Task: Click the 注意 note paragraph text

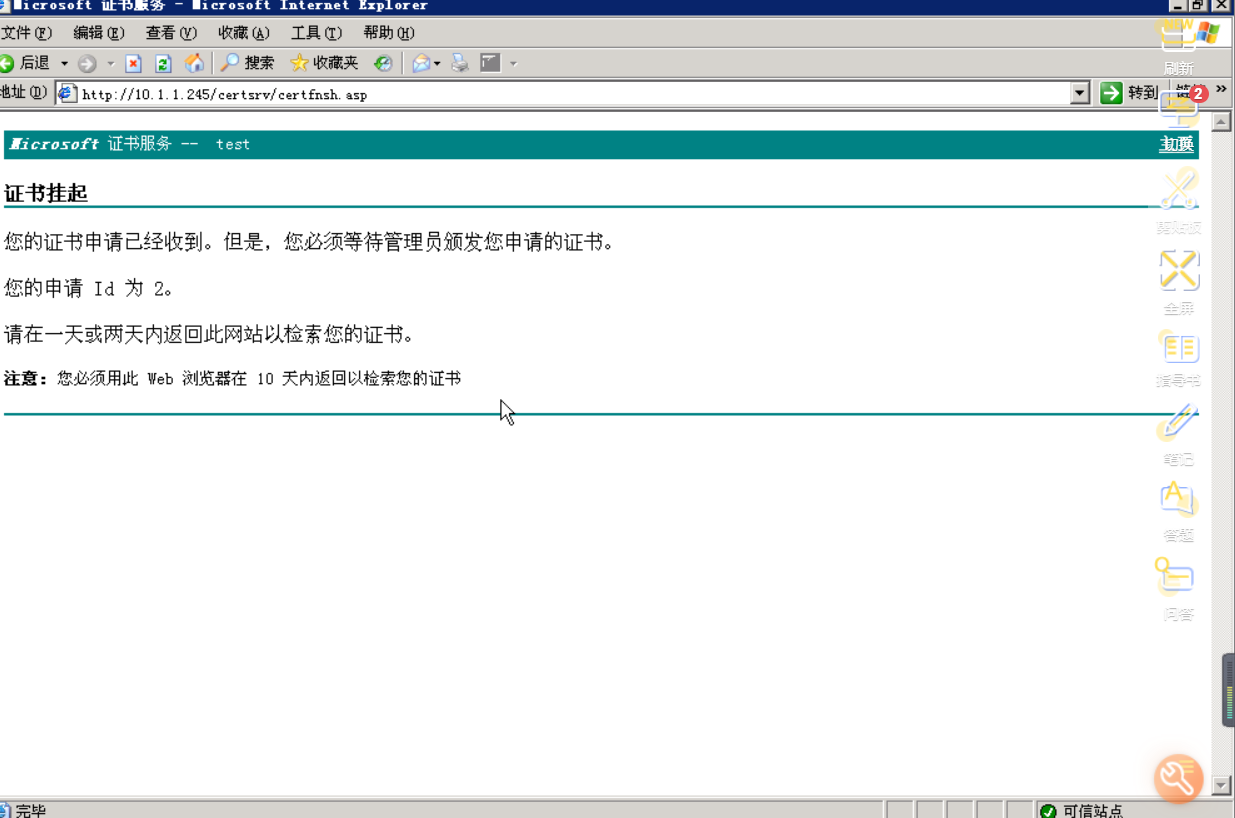Action: (232, 379)
